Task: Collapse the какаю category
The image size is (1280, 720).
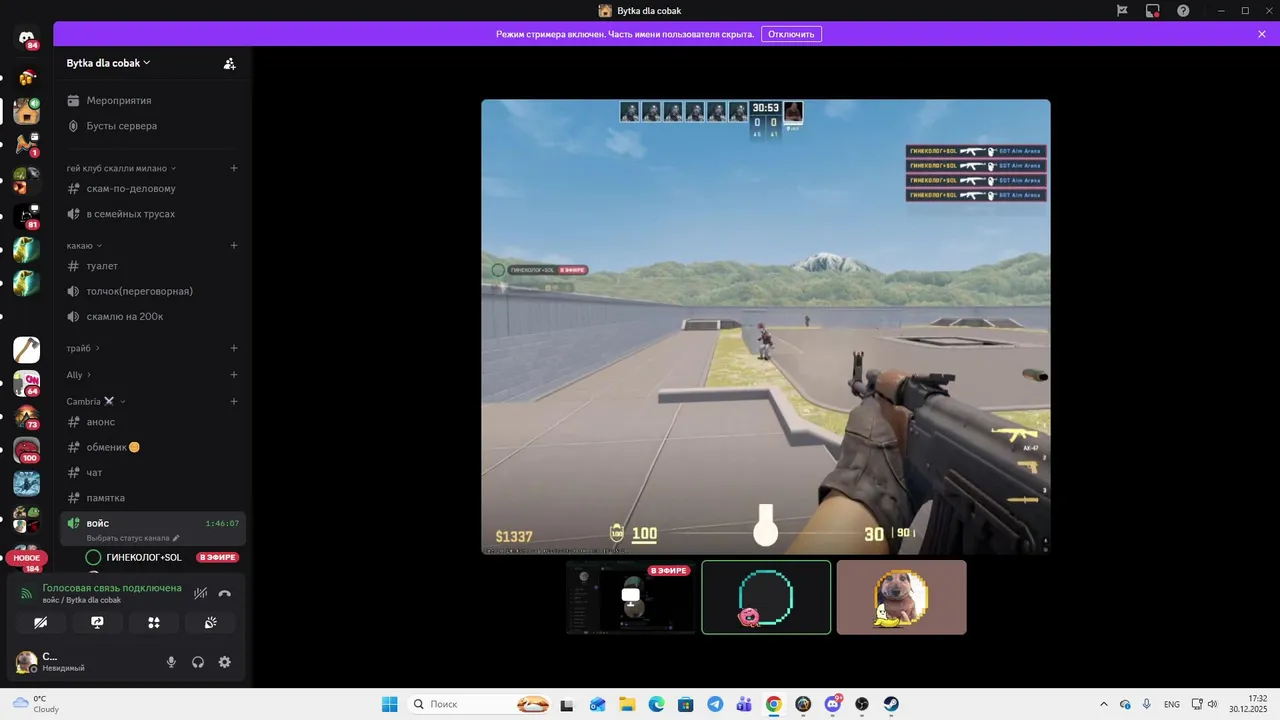Action: pyautogui.click(x=84, y=245)
